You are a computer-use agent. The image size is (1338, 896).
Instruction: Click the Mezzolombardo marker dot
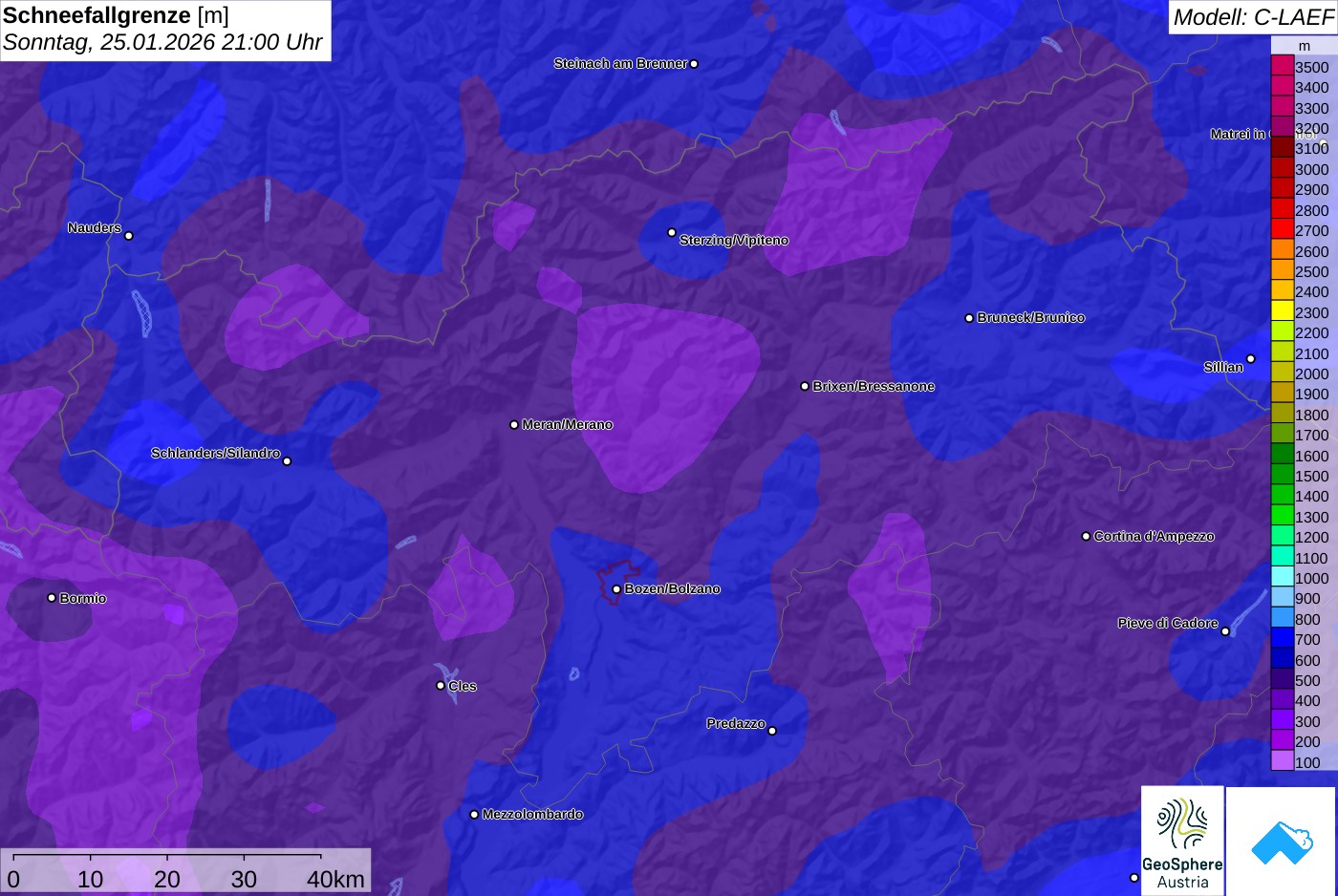coord(474,815)
